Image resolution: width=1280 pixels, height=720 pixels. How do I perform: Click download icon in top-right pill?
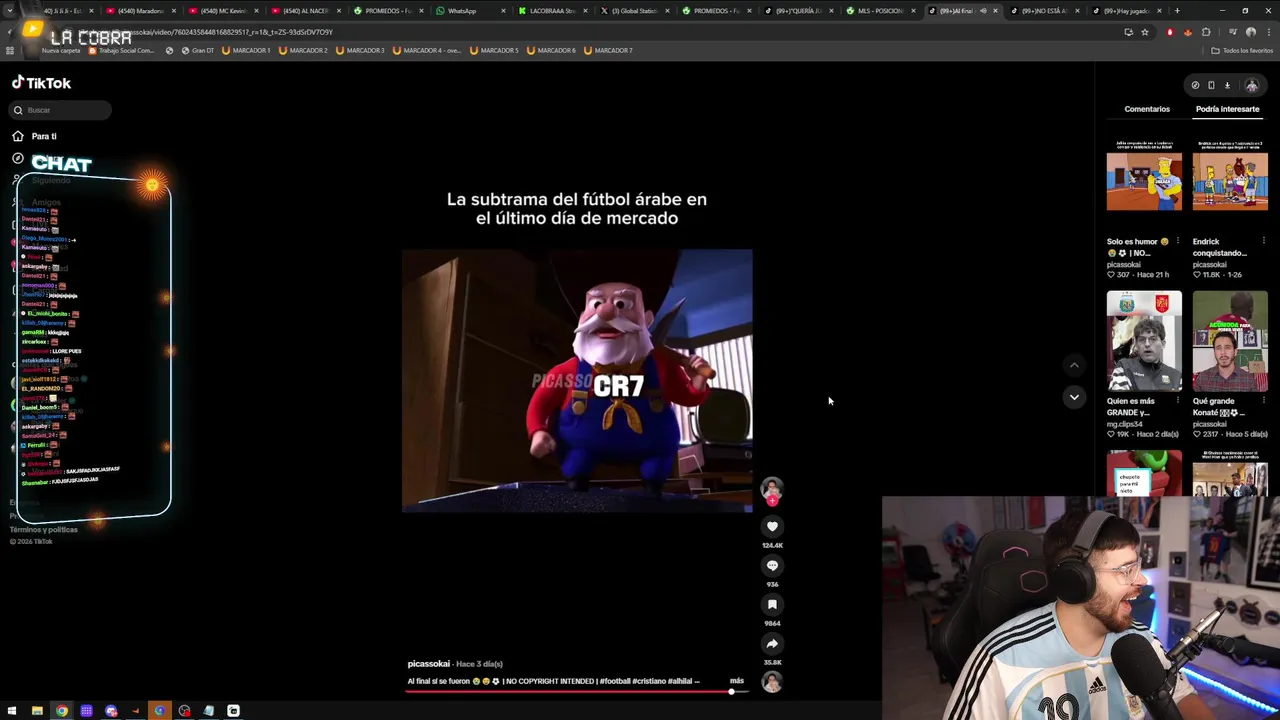(1227, 85)
